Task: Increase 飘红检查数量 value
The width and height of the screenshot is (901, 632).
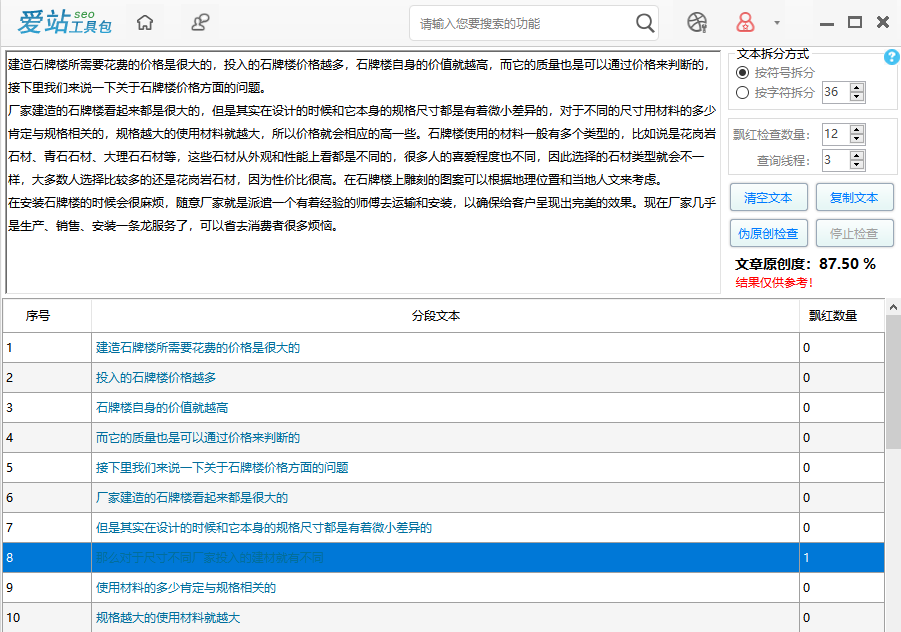Action: click(857, 130)
